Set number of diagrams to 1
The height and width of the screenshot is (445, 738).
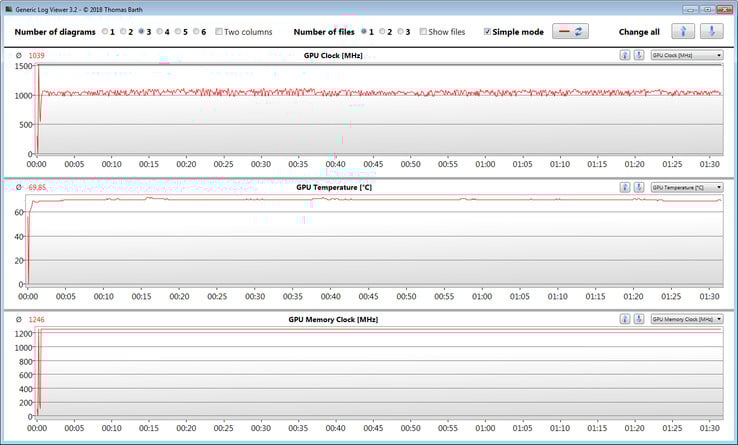(x=105, y=32)
